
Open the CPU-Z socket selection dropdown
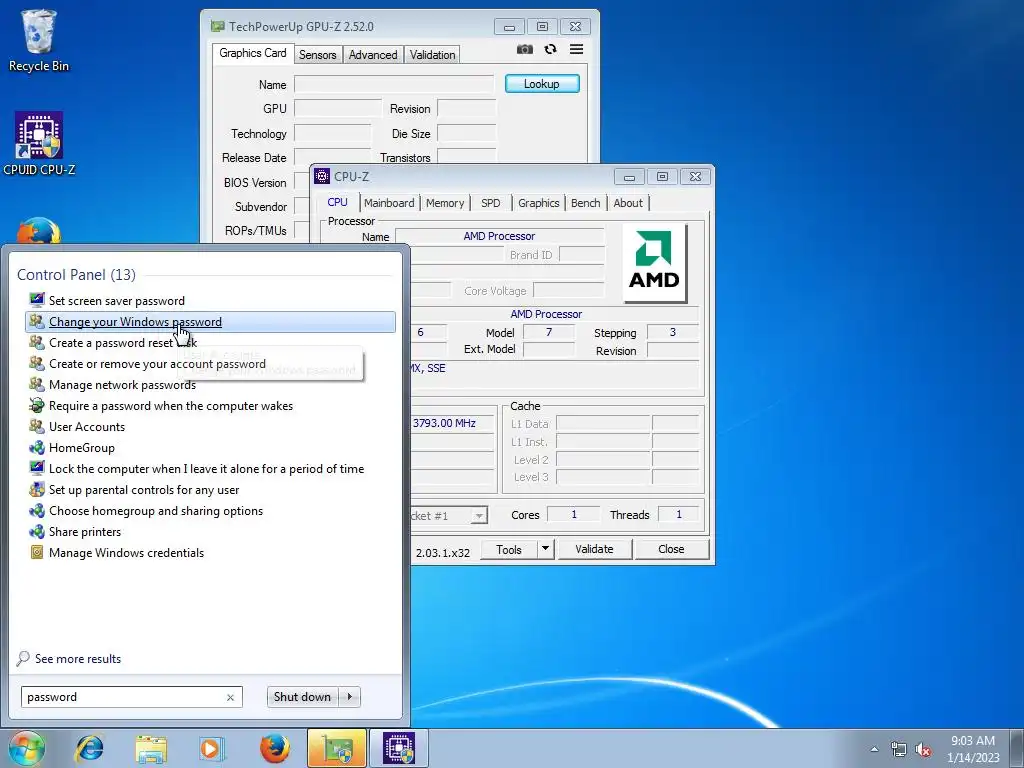coord(479,516)
